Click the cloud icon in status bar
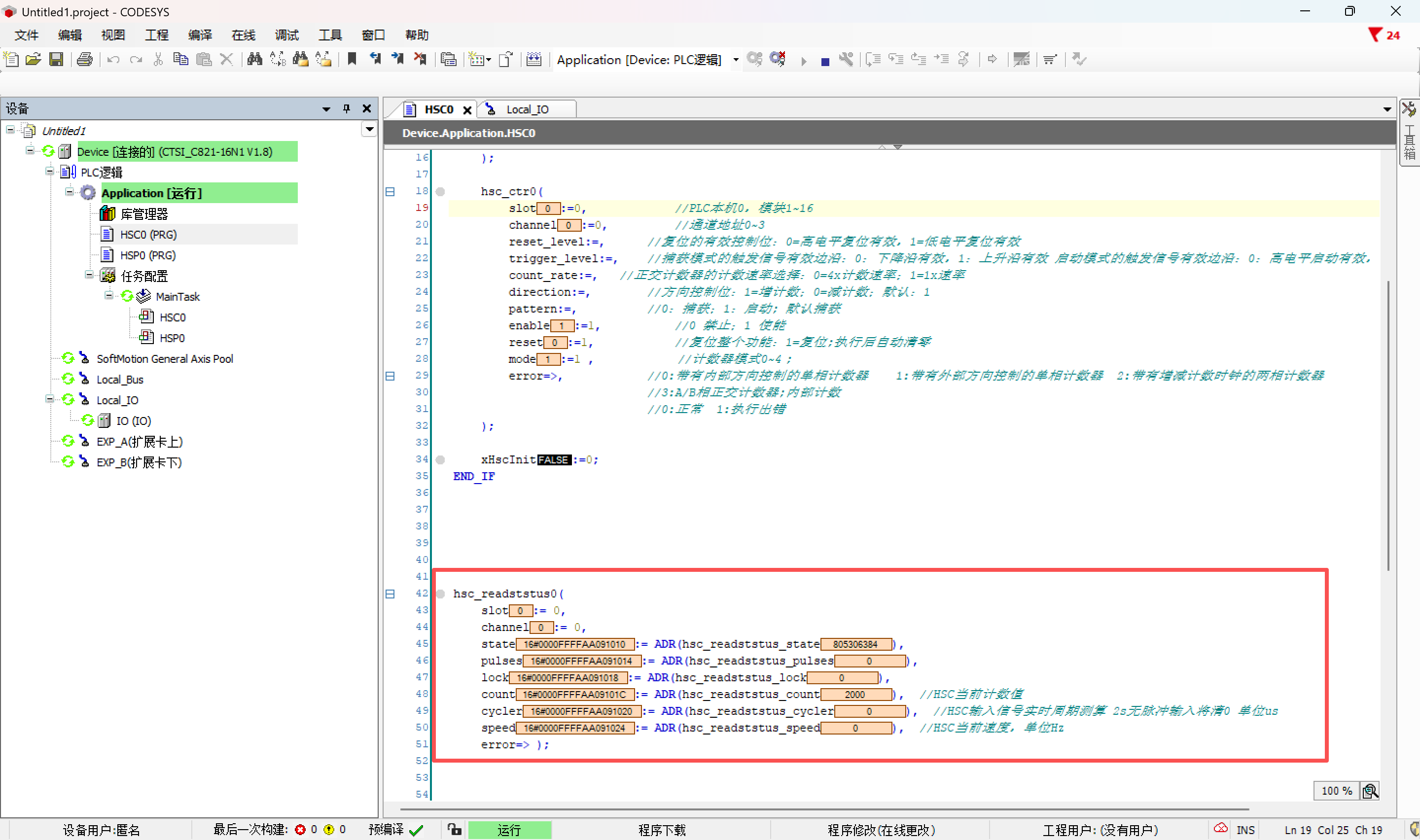This screenshot has width=1420, height=840. pos(1220,829)
